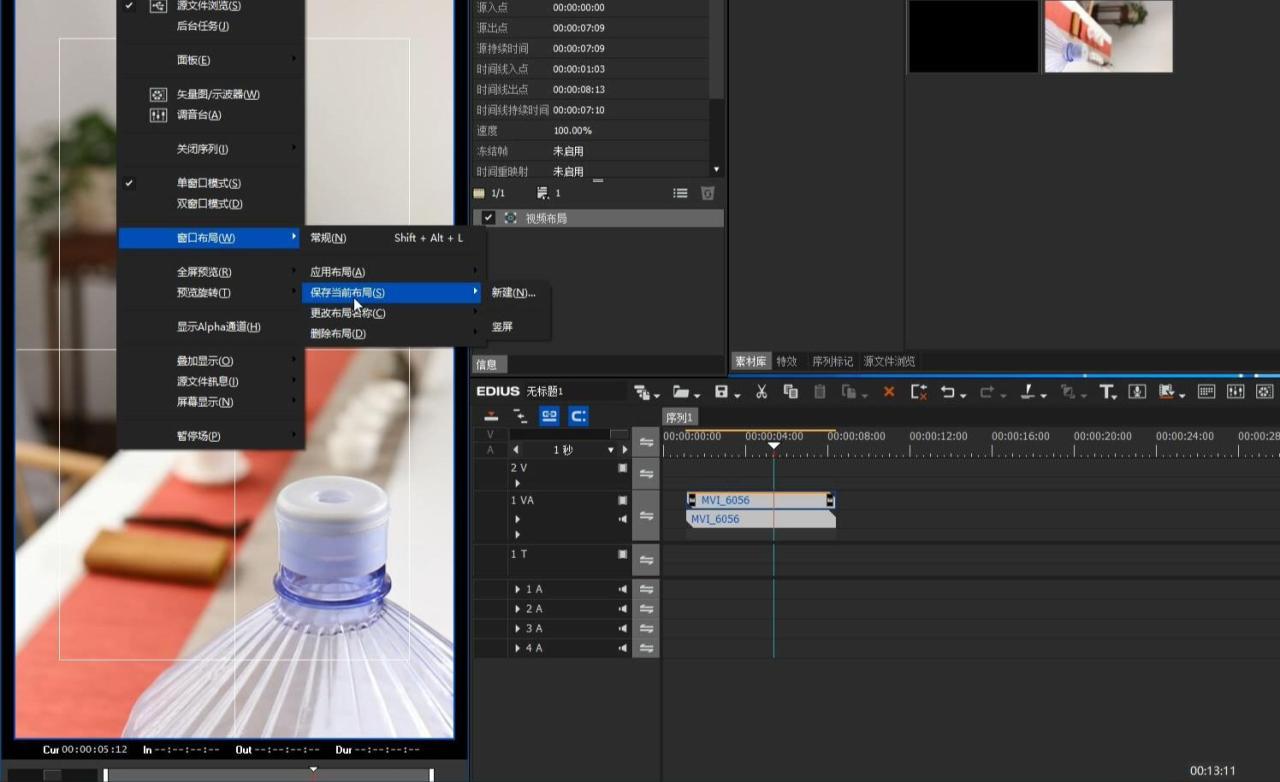
Task: Select the video clip thumbnail in the bin
Action: click(1108, 37)
